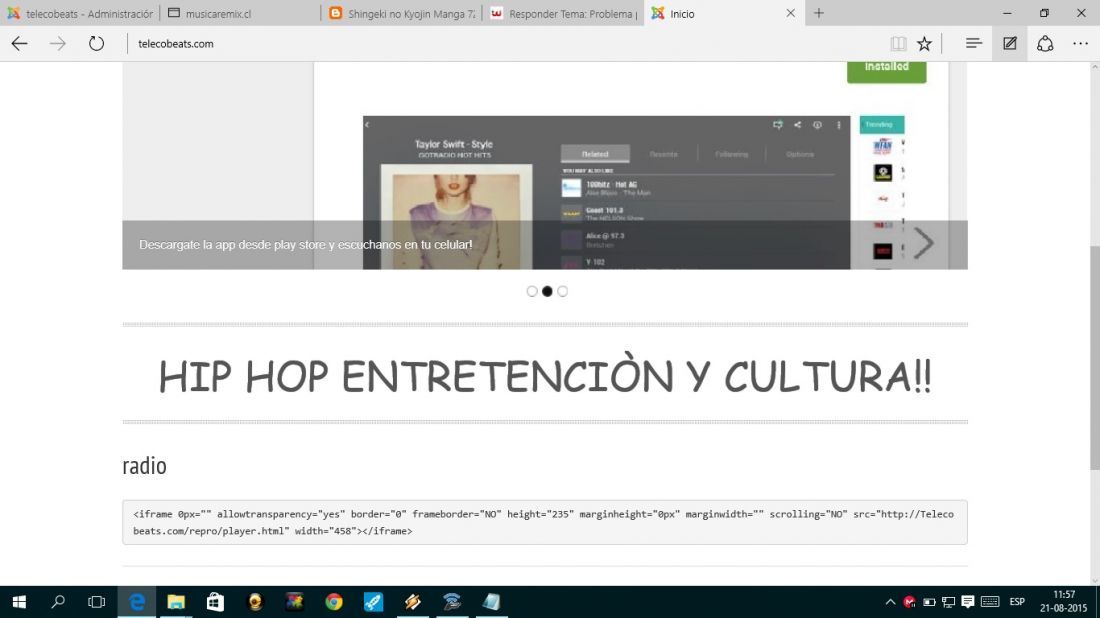
Task: Advance slideshow with right chevron arrow
Action: tap(923, 244)
